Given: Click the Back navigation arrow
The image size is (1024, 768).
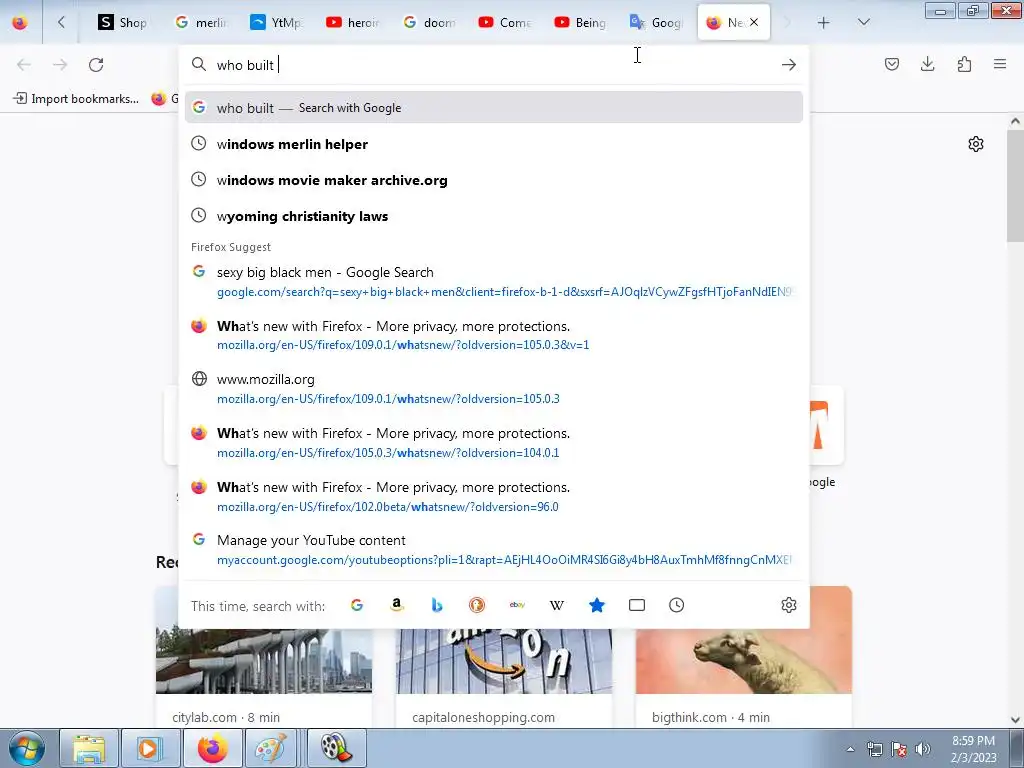Looking at the screenshot, I should [24, 65].
